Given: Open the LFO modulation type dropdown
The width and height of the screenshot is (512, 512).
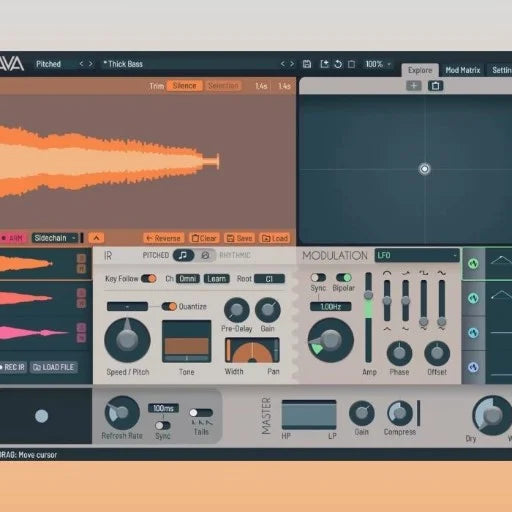Looking at the screenshot, I should (x=417, y=256).
